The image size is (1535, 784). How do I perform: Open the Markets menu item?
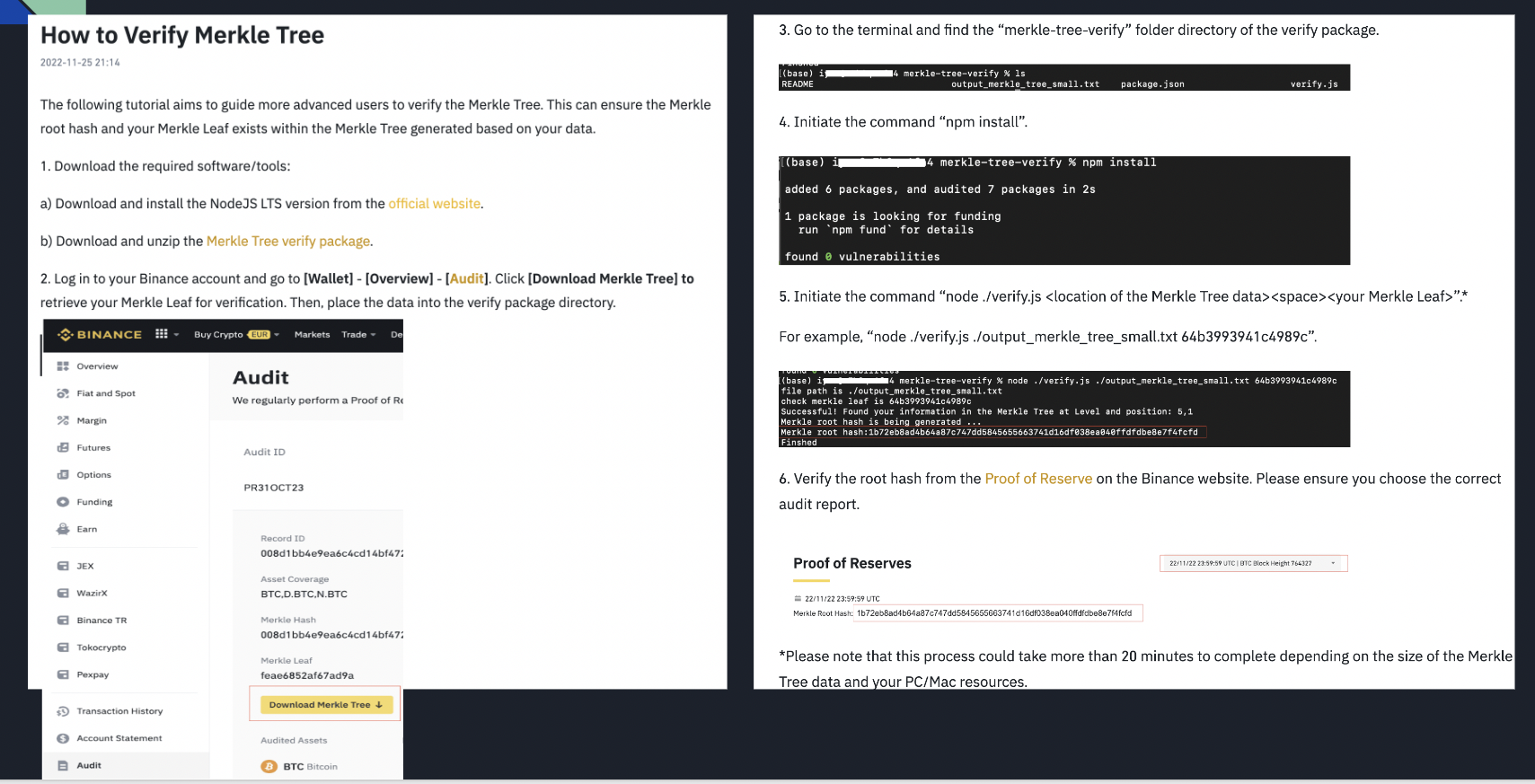click(312, 334)
